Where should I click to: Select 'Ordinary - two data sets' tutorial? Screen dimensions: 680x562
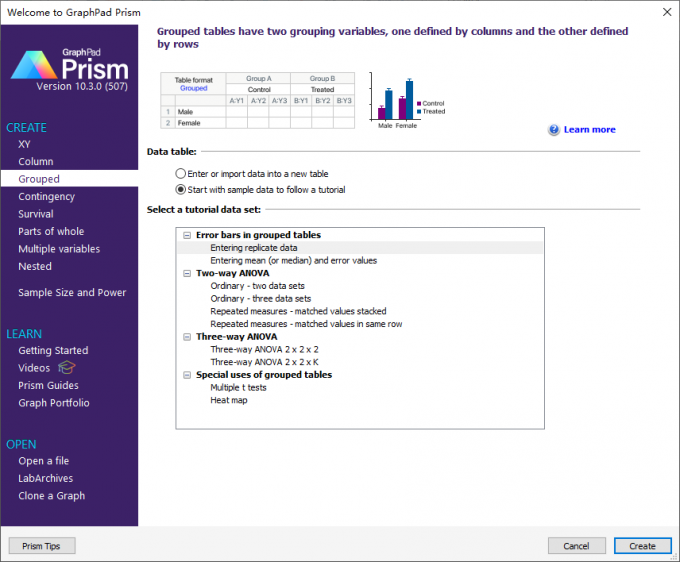(257, 286)
